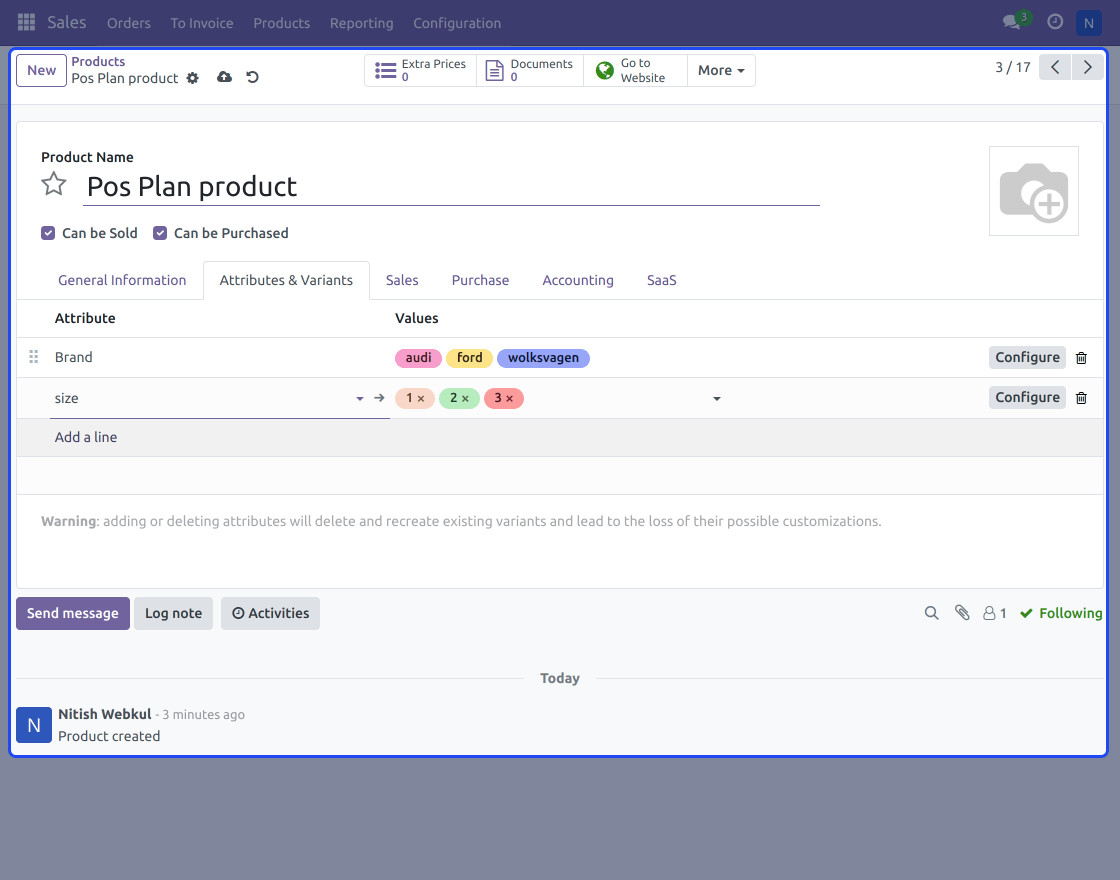Image resolution: width=1120 pixels, height=880 pixels.
Task: Upload a product image via the camera placeholder
Action: coord(1034,191)
